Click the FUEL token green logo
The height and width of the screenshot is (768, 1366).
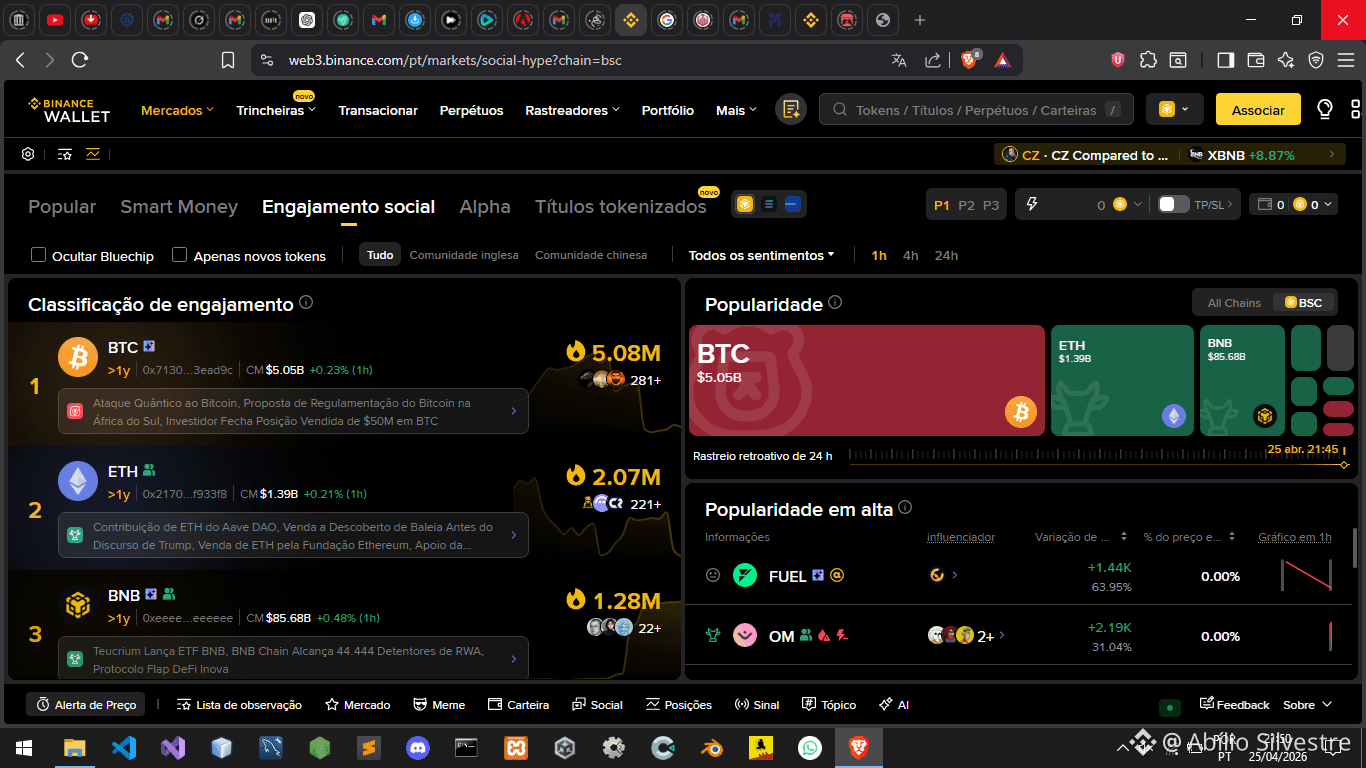coord(745,575)
